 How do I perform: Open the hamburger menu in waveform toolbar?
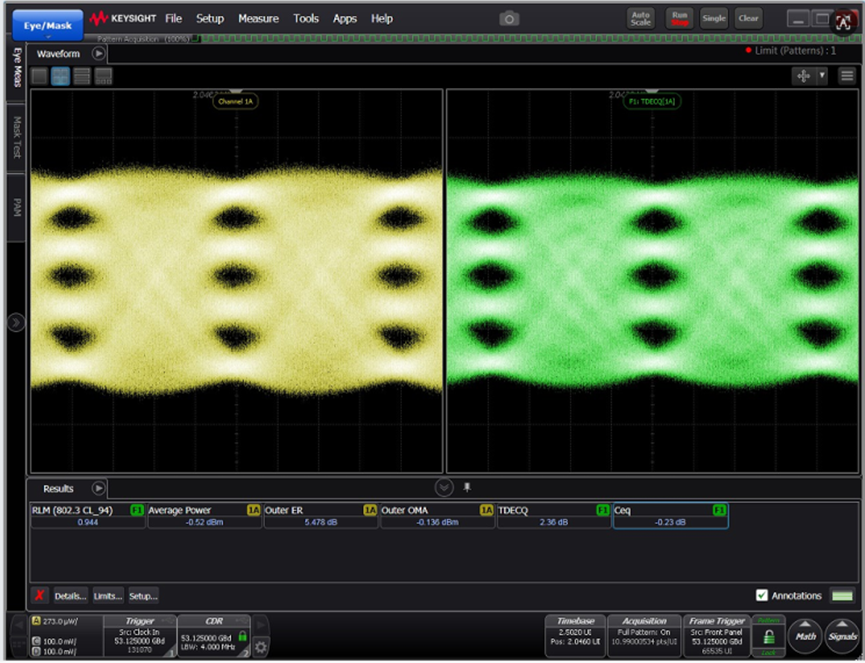click(846, 76)
